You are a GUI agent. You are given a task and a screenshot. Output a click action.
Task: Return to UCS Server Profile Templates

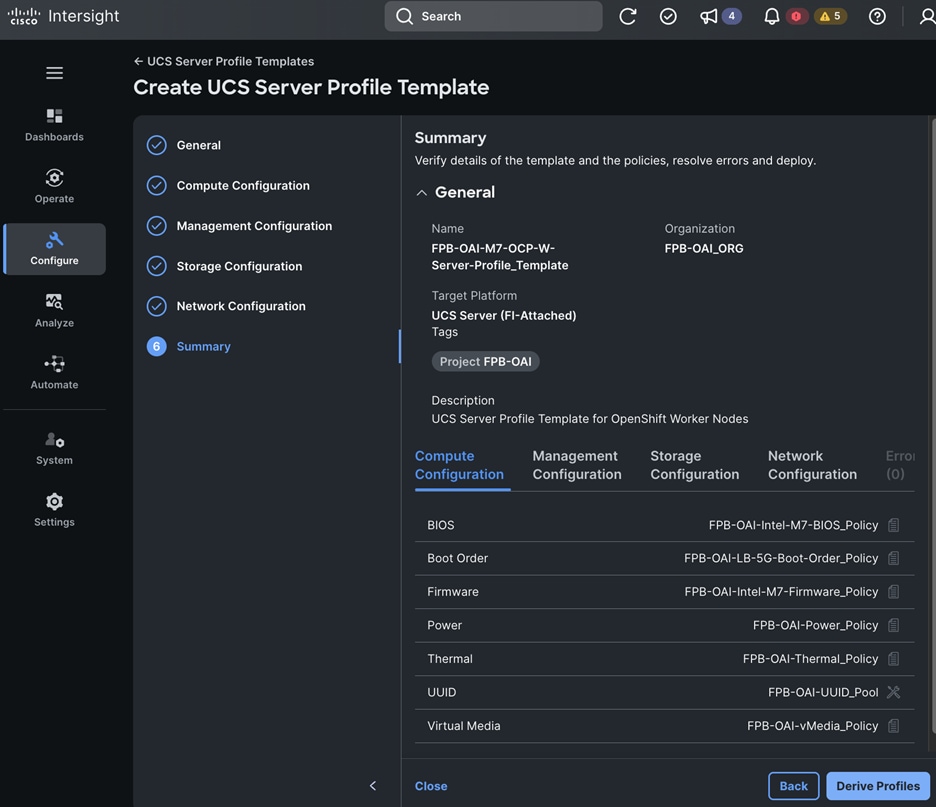[x=224, y=61]
